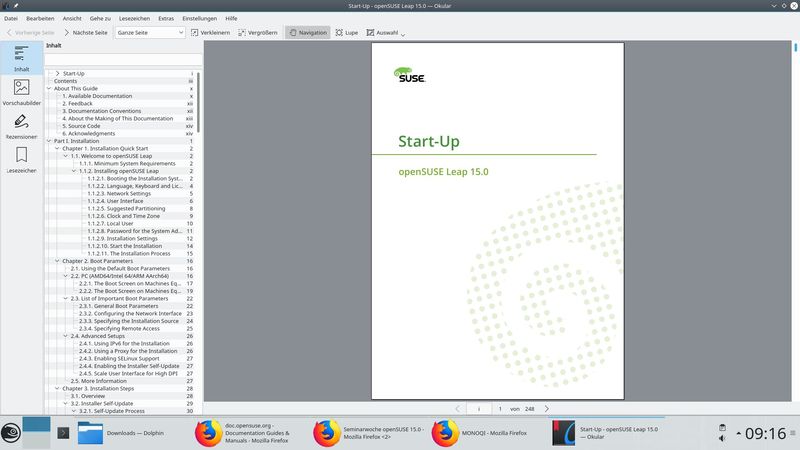Collapse the About This Guide section
The height and width of the screenshot is (450, 800).
tap(49, 88)
